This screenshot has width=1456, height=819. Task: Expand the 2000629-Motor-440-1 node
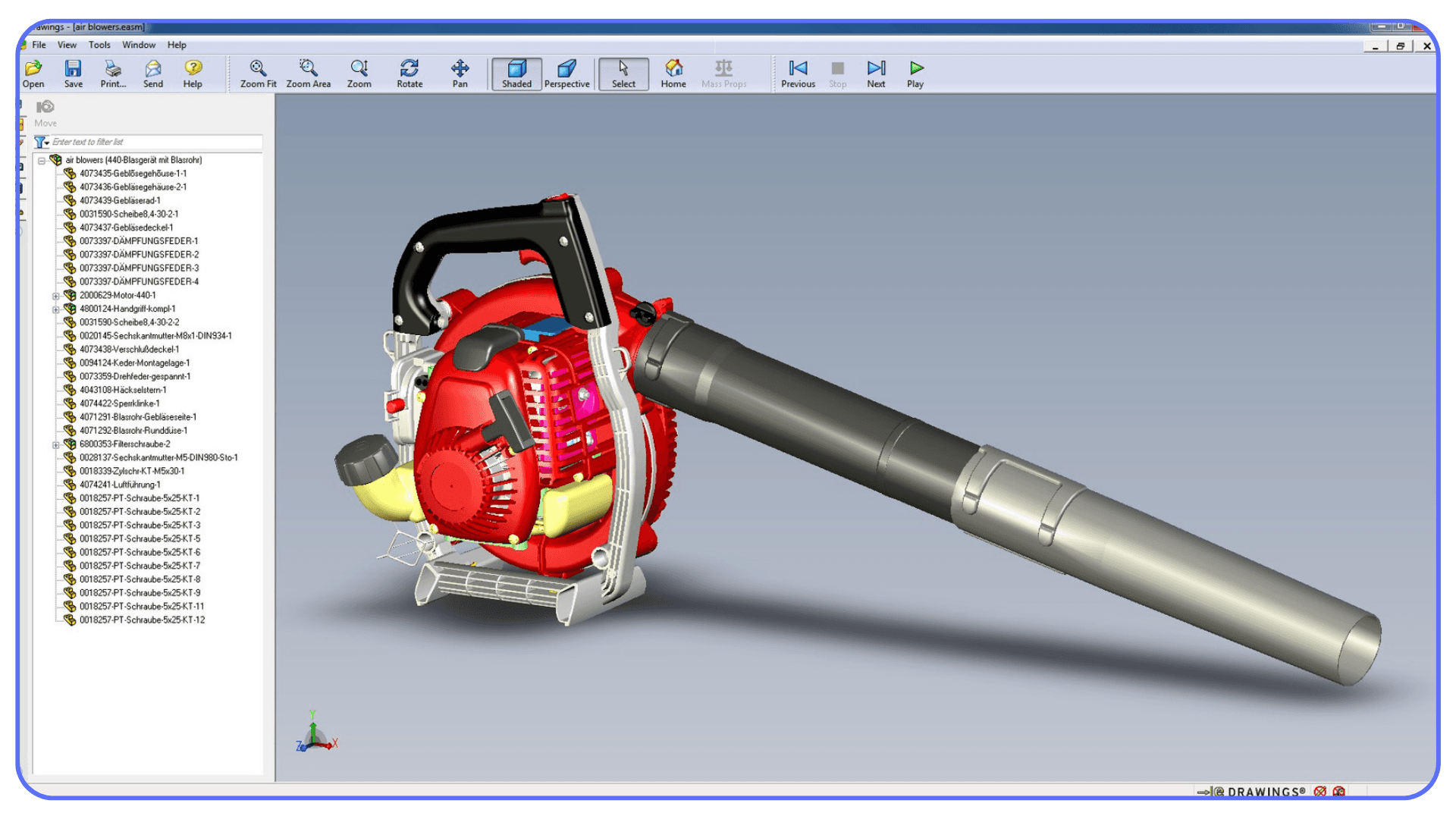(x=55, y=296)
